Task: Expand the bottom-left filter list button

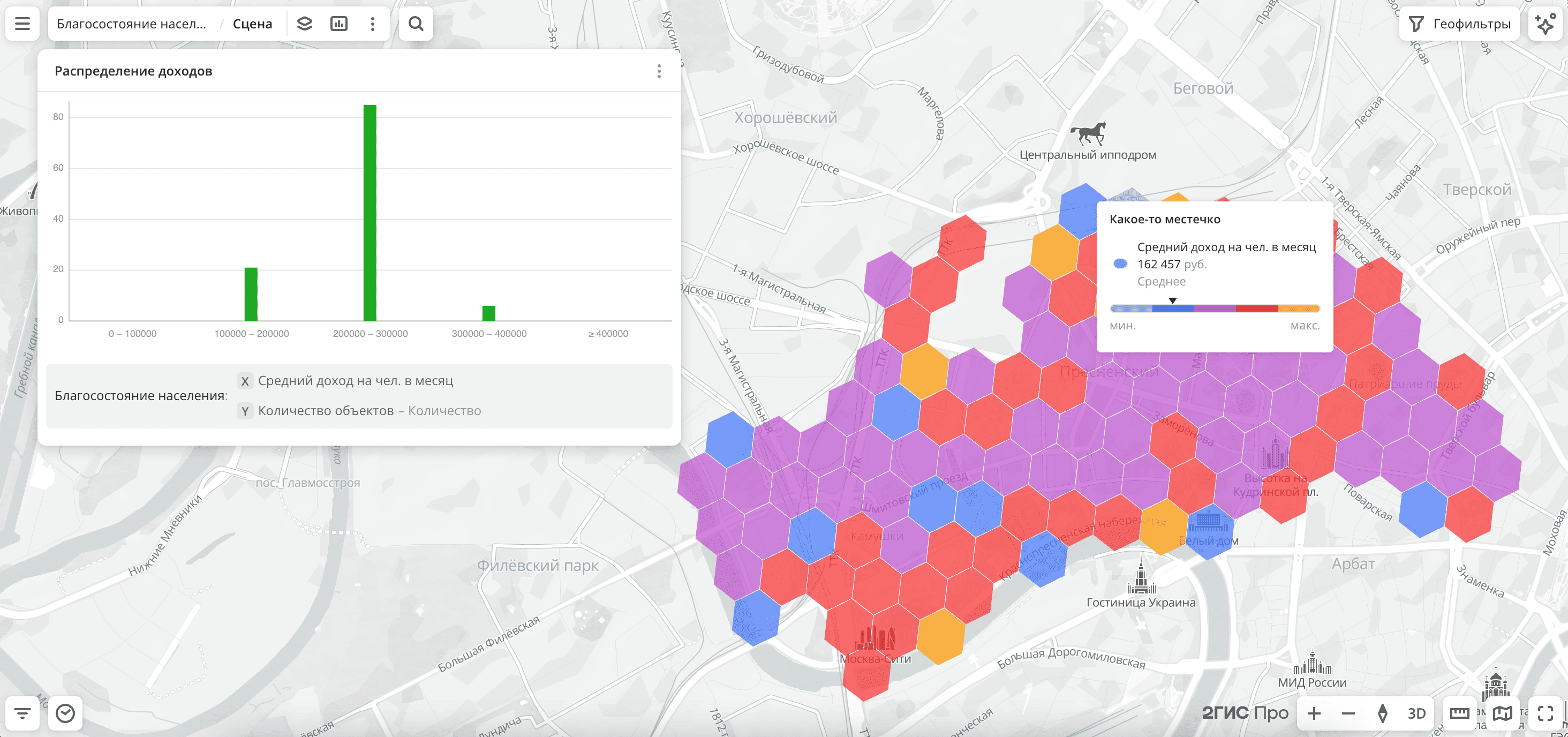Action: tap(22, 713)
